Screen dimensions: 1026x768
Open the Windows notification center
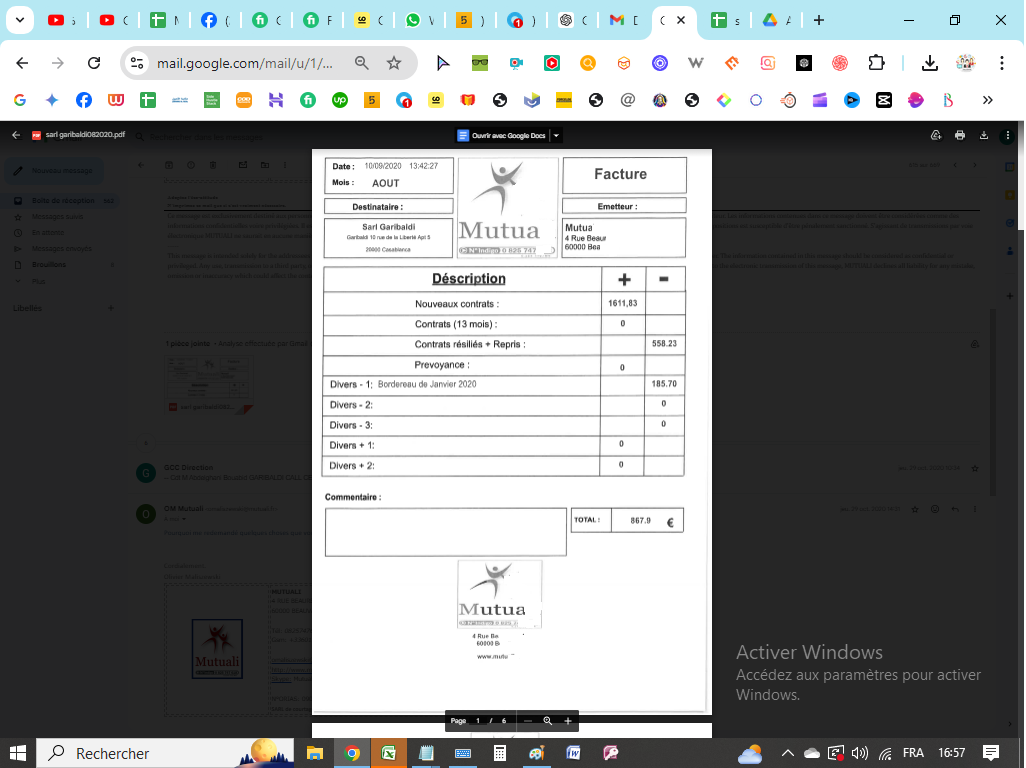pyautogui.click(x=991, y=753)
